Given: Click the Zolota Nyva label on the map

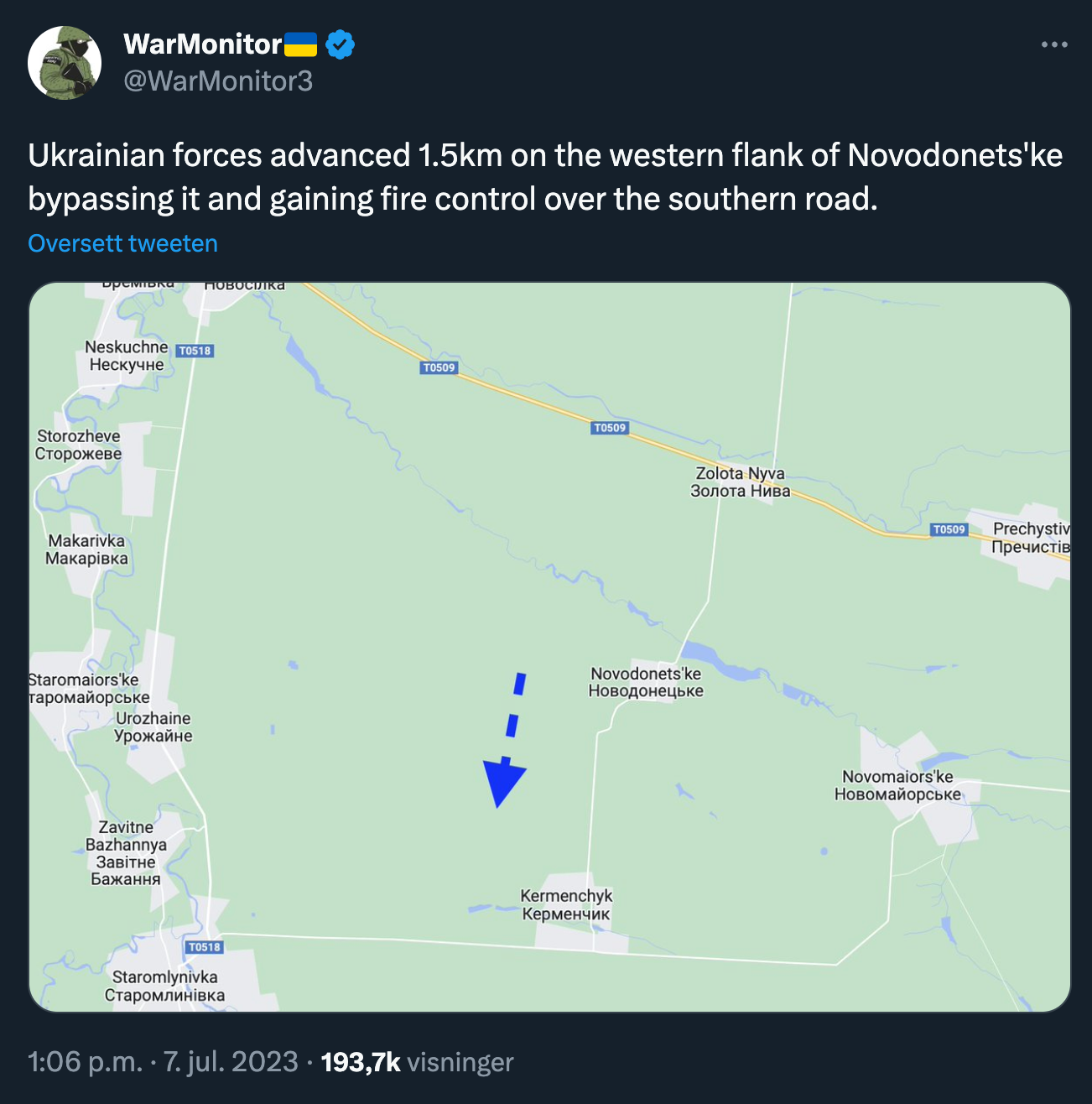Looking at the screenshot, I should [741, 482].
